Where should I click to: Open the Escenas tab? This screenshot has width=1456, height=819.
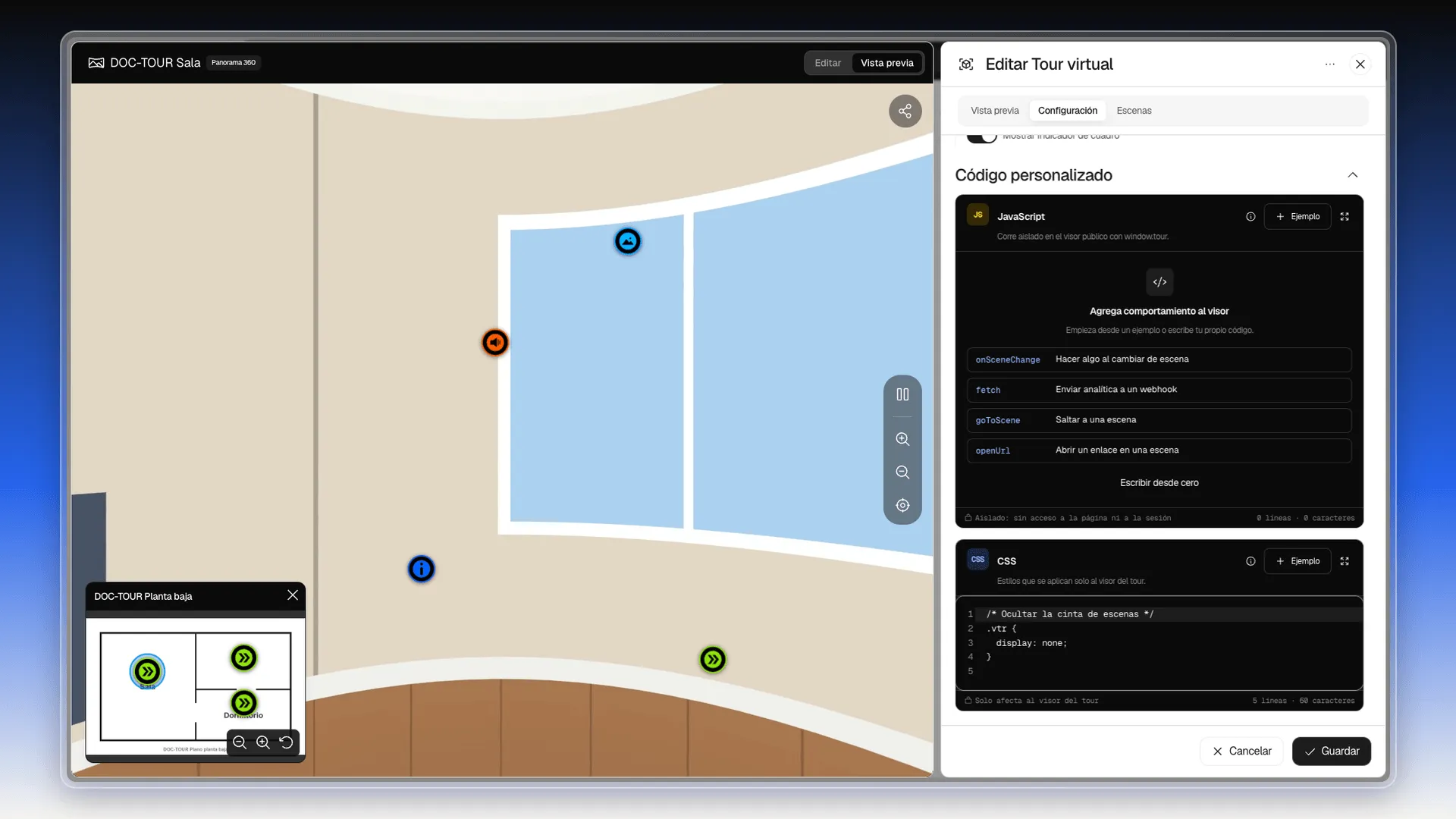point(1134,111)
